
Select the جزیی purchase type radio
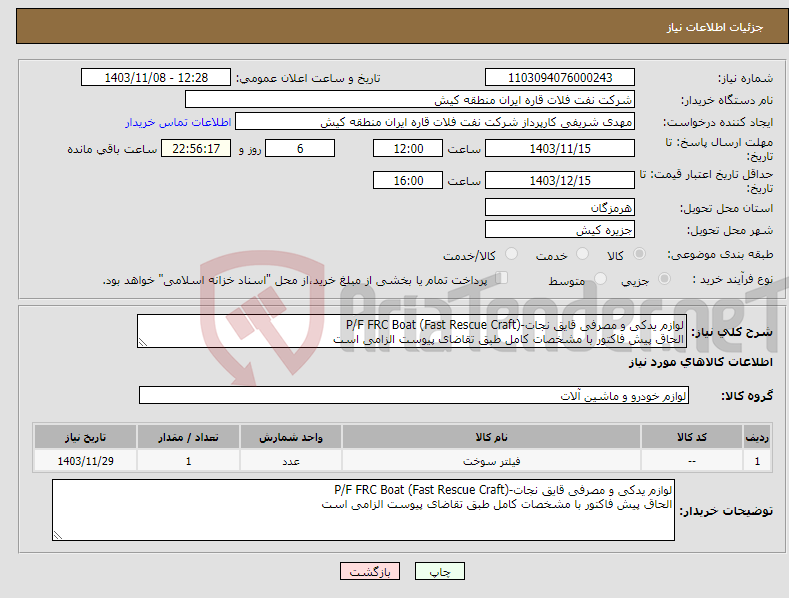pos(664,279)
